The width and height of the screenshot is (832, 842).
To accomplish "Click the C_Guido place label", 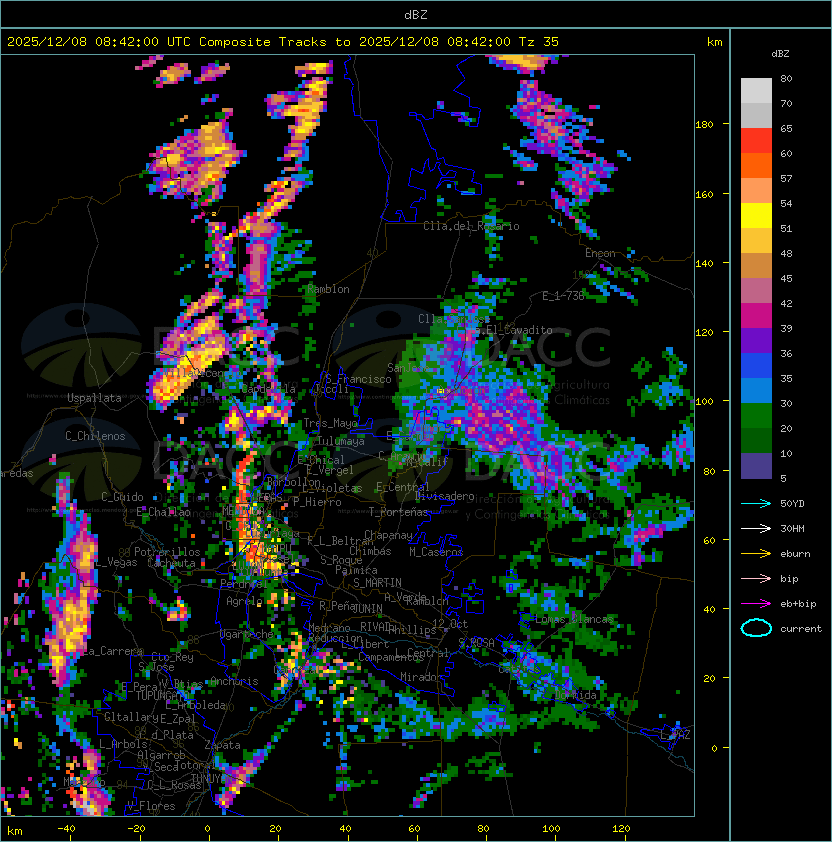I will click(x=122, y=497).
